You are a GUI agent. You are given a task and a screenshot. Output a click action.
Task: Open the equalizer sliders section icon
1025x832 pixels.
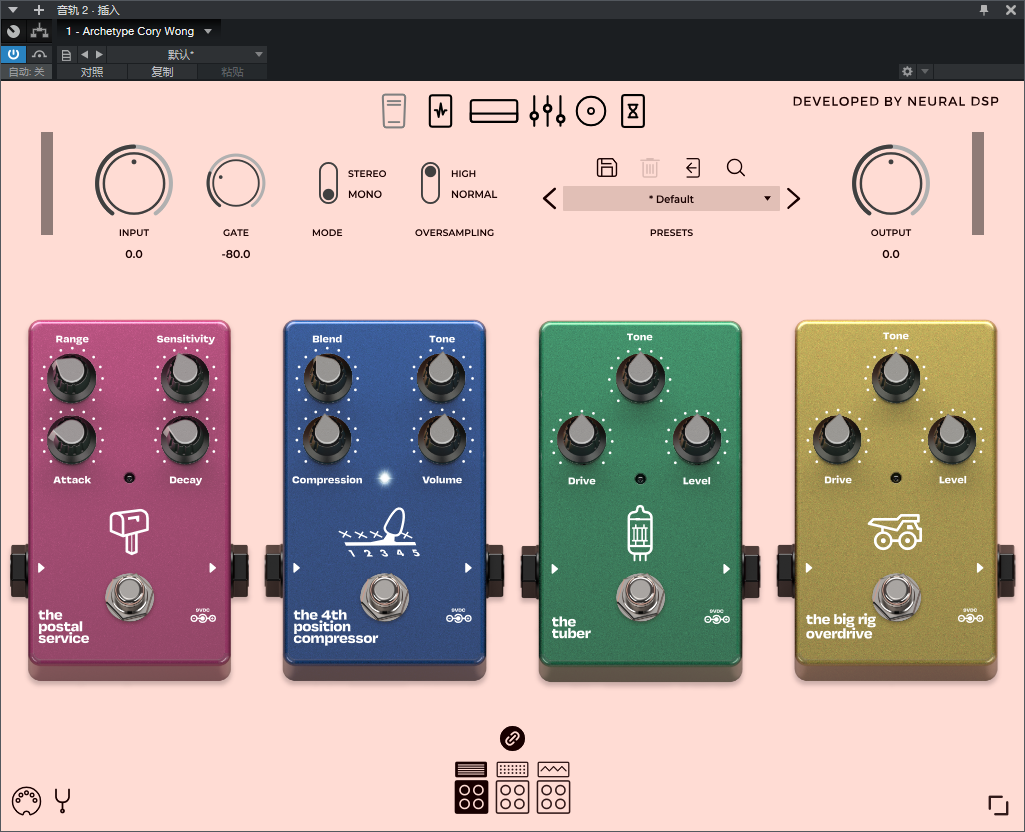tap(547, 111)
